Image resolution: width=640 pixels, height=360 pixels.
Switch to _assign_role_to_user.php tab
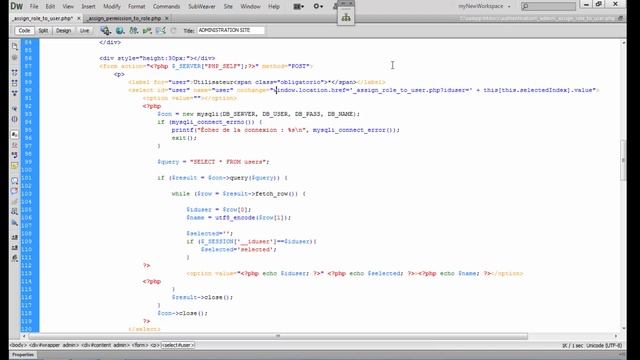(x=42, y=18)
